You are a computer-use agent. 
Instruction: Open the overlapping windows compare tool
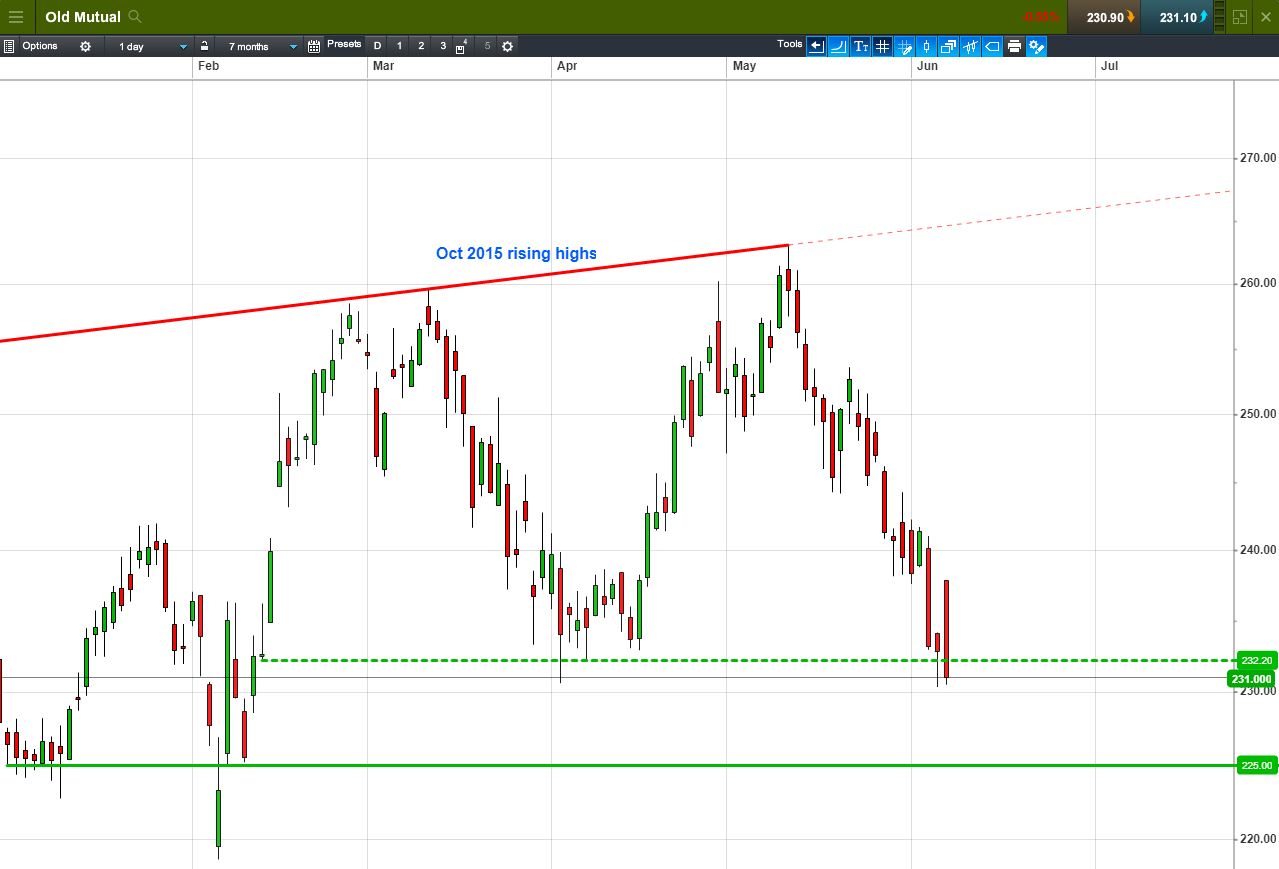(x=948, y=46)
